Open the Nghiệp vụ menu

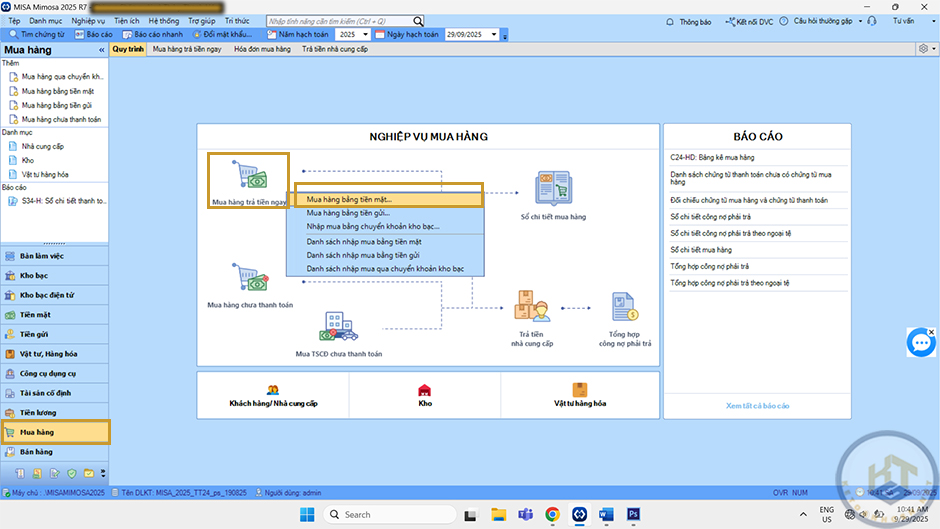(x=88, y=20)
